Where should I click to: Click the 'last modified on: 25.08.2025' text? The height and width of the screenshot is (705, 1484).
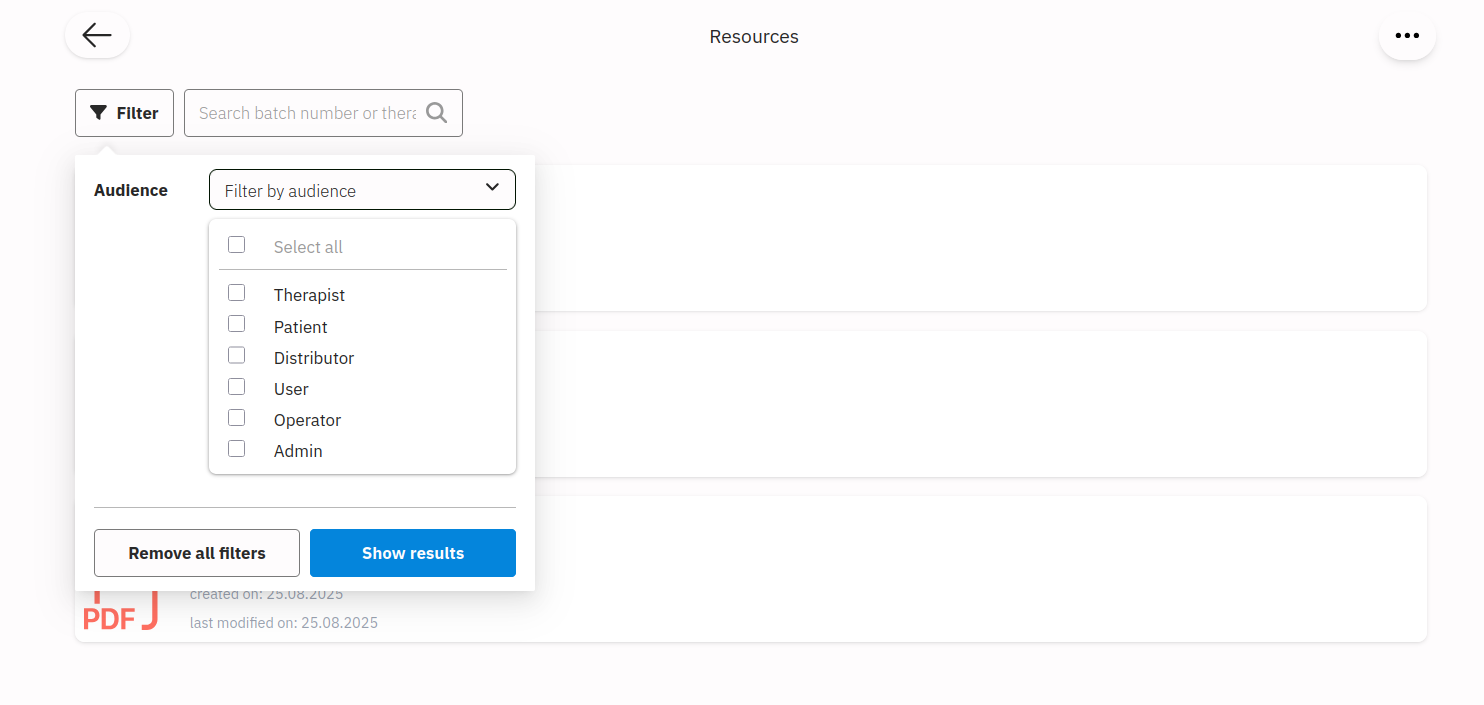tap(284, 623)
